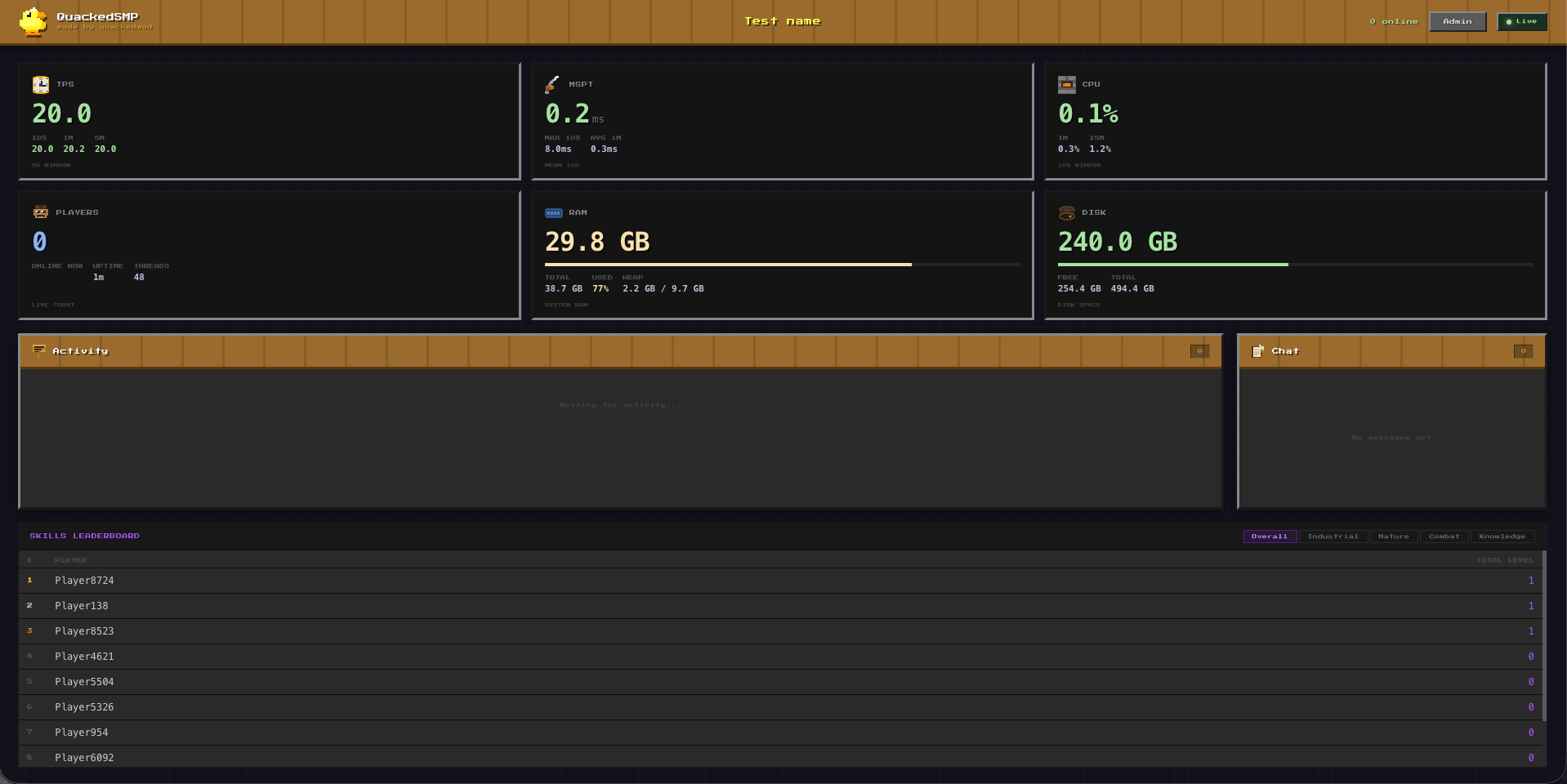This screenshot has width=1567, height=784.
Task: Click the Players head icon
Action: 40,212
